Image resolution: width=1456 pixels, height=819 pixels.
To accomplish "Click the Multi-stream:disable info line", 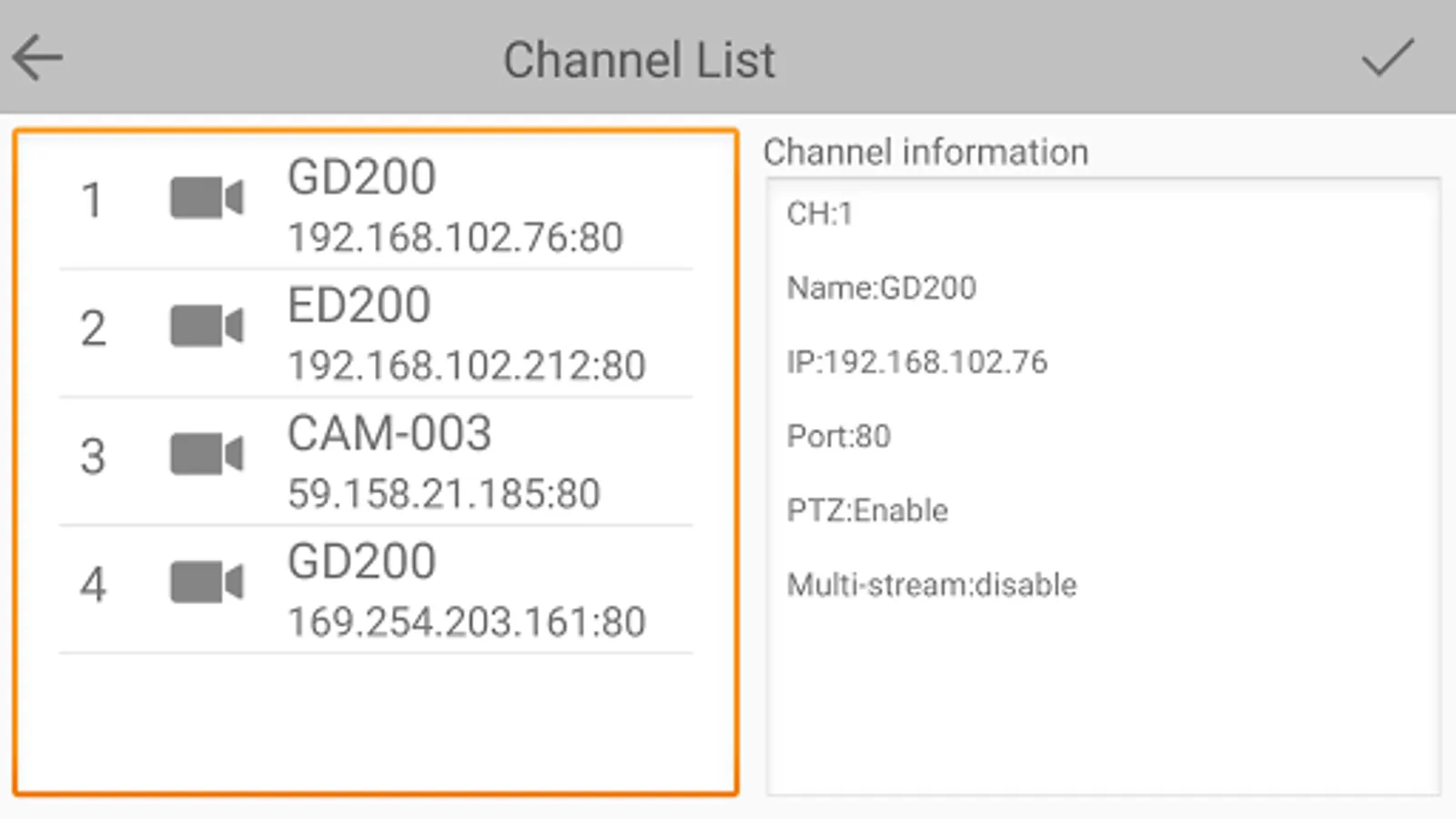I will point(932,585).
